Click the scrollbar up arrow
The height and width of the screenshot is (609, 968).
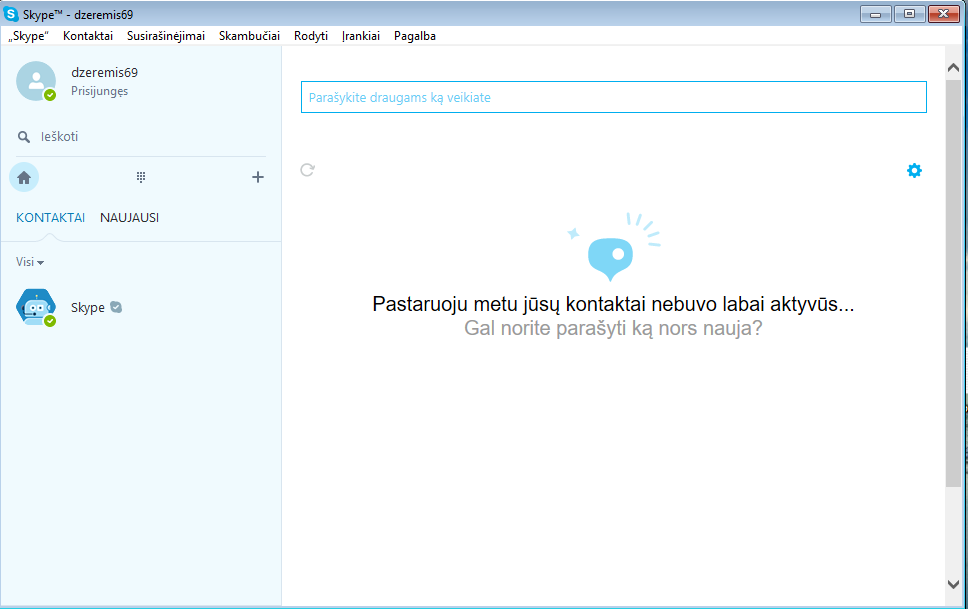953,67
